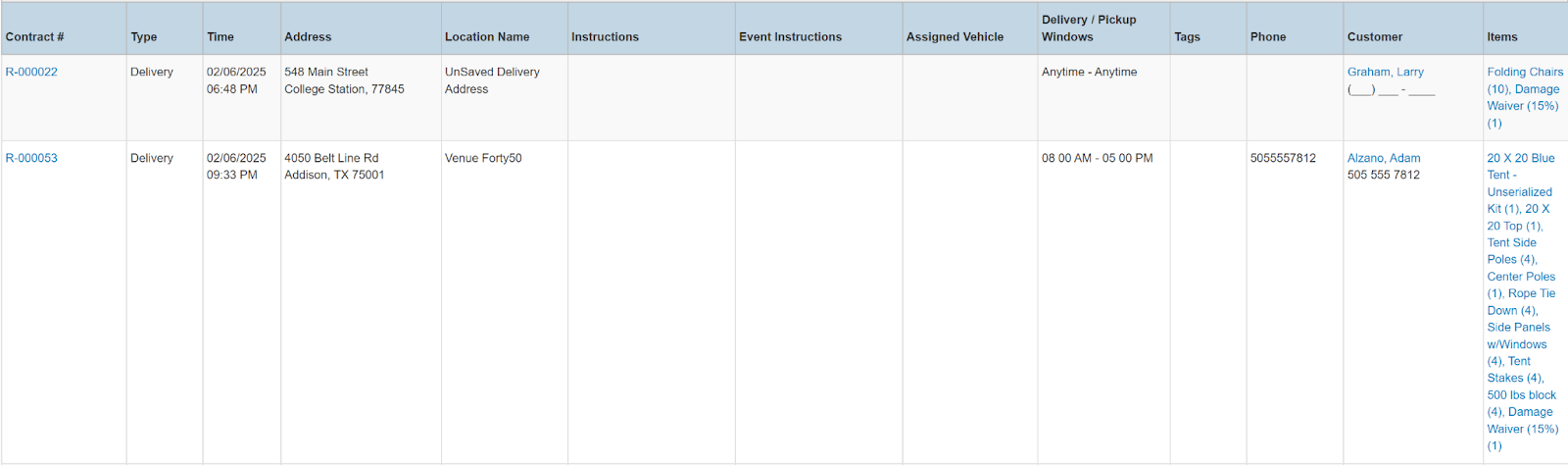
Task: Open customer Alzano, Adam link
Action: pyautogui.click(x=1383, y=158)
